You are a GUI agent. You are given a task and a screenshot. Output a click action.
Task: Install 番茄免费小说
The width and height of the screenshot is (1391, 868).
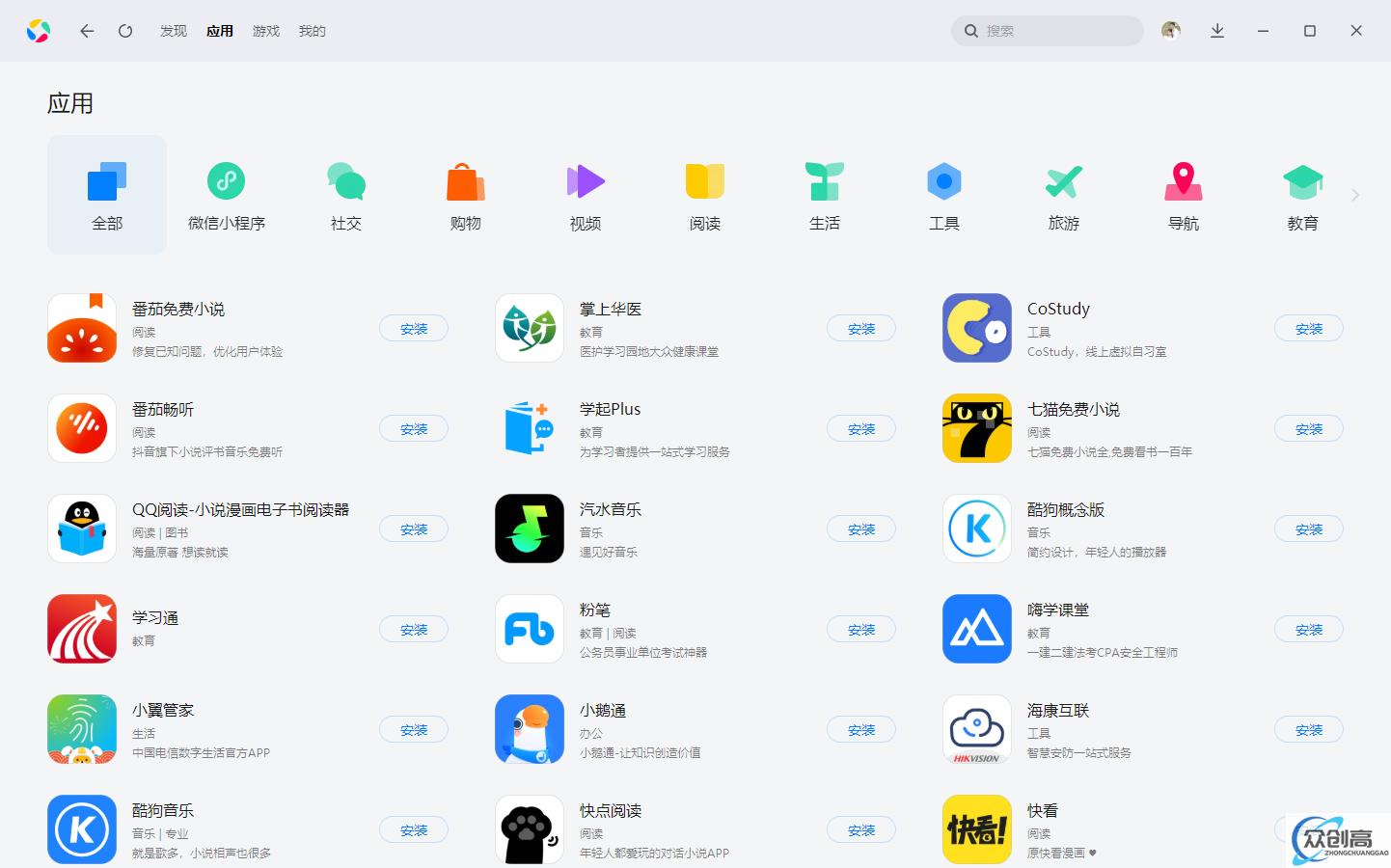414,329
